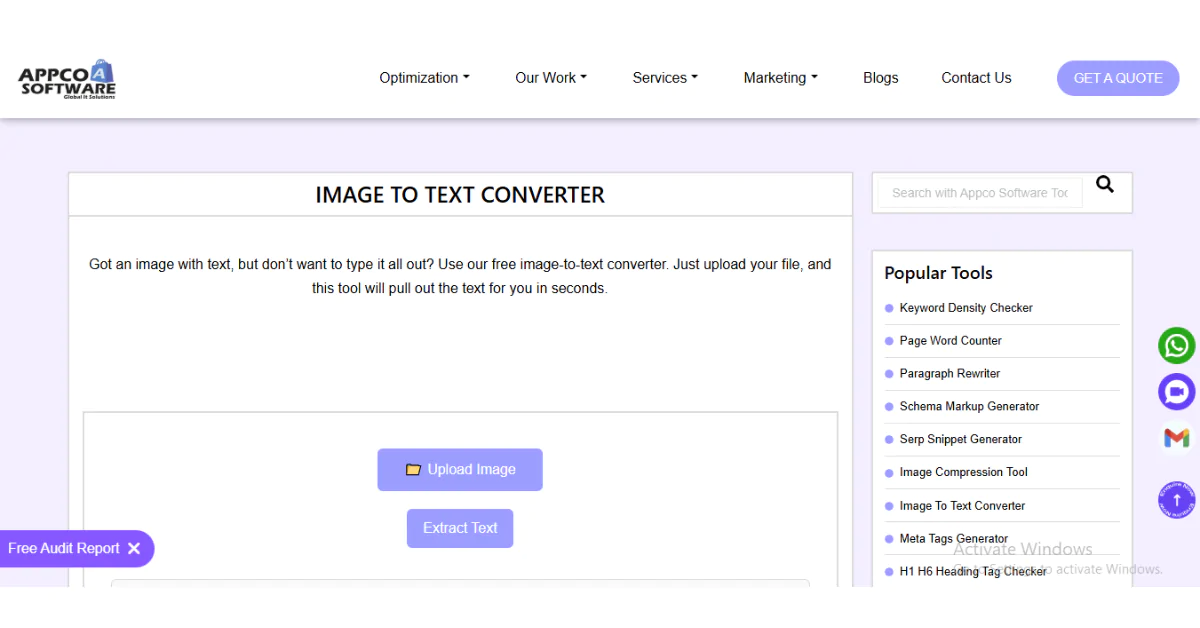1200x628 pixels.
Task: Click the folder icon inside Upload Image button
Action: point(414,469)
